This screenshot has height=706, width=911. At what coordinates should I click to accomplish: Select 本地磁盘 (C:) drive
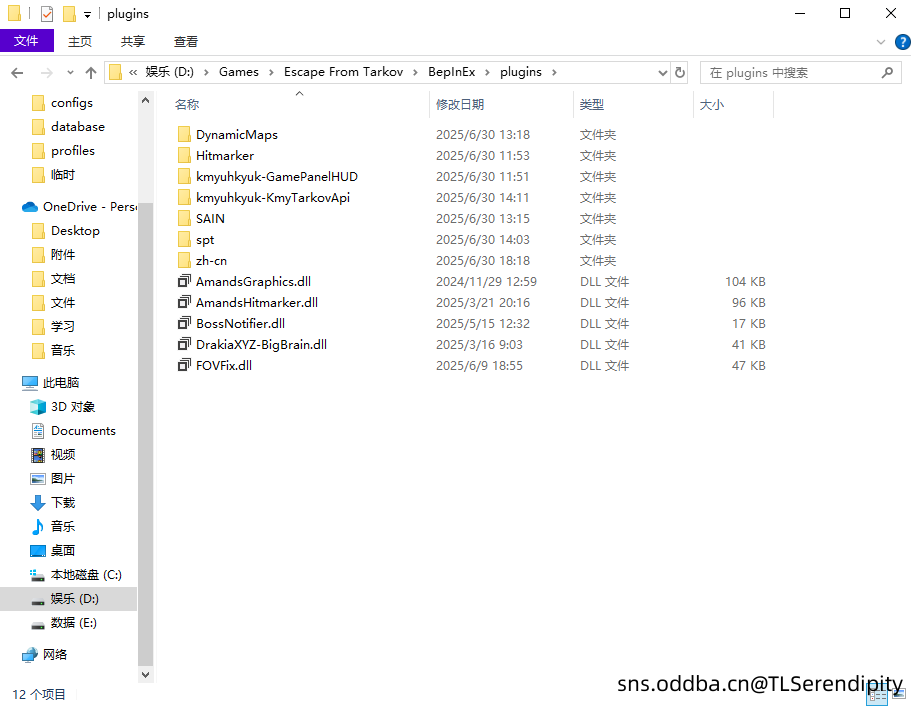click(86, 575)
